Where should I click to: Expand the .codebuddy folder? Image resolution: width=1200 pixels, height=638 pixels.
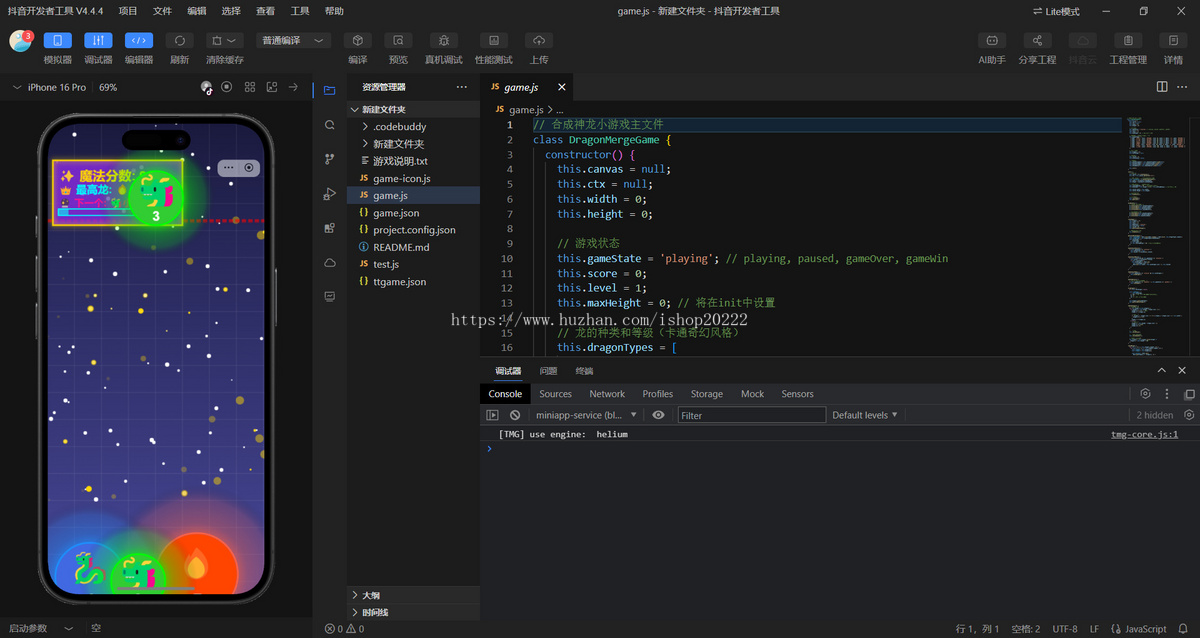[x=413, y=127]
